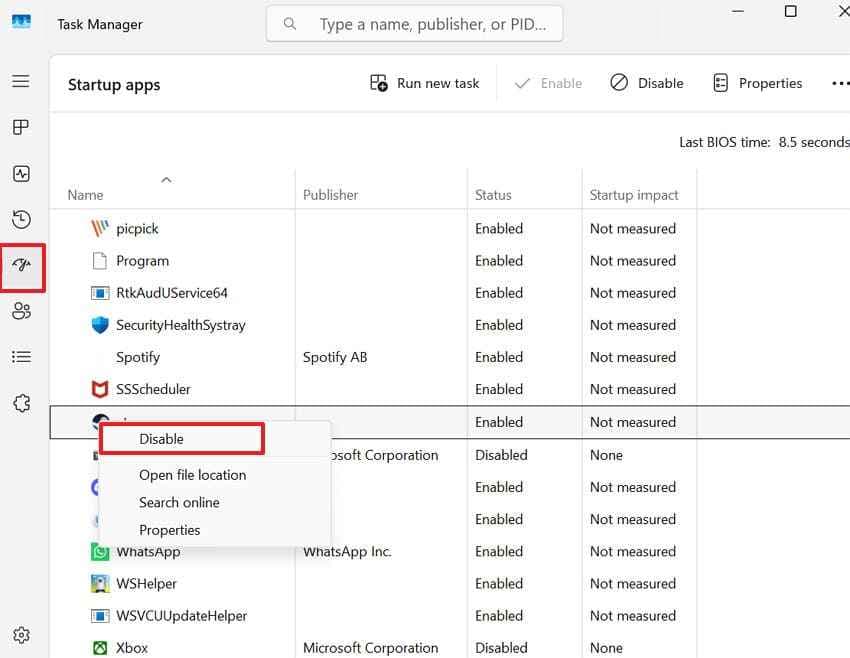Click the WhatsApp Inc. publisher cell
The width and height of the screenshot is (850, 658).
[x=347, y=552]
